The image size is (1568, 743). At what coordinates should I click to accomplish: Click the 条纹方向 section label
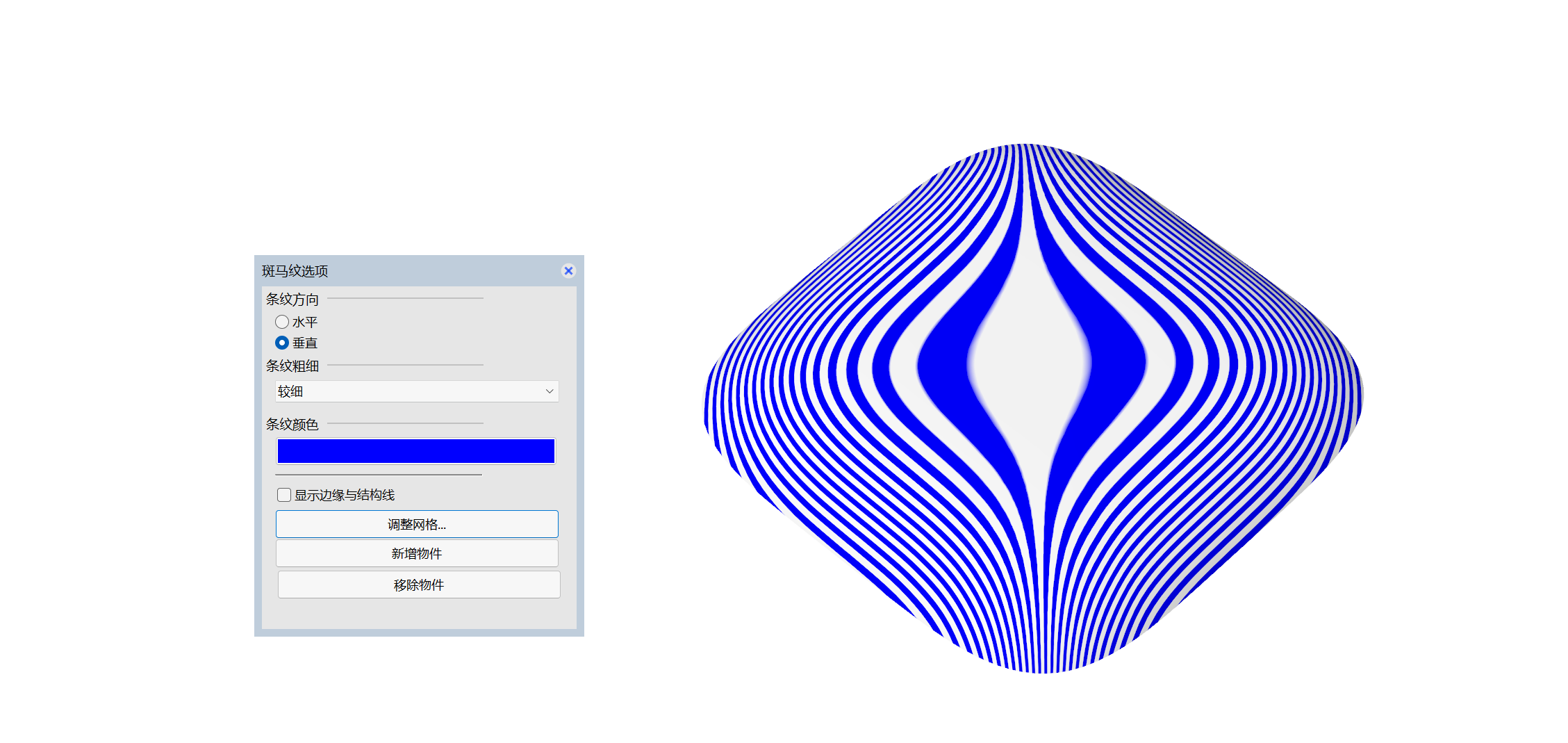(x=292, y=298)
